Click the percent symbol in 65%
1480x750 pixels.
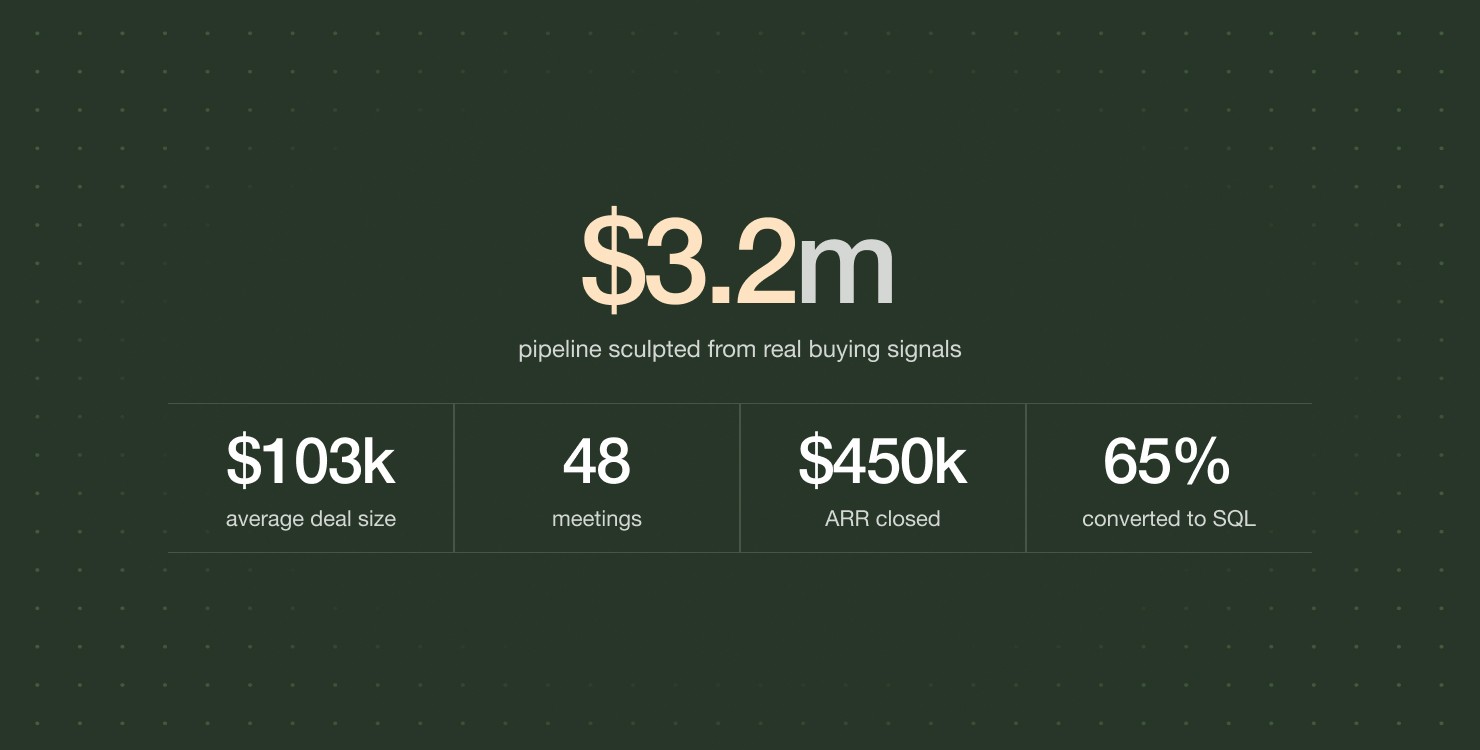pyautogui.click(x=1202, y=461)
